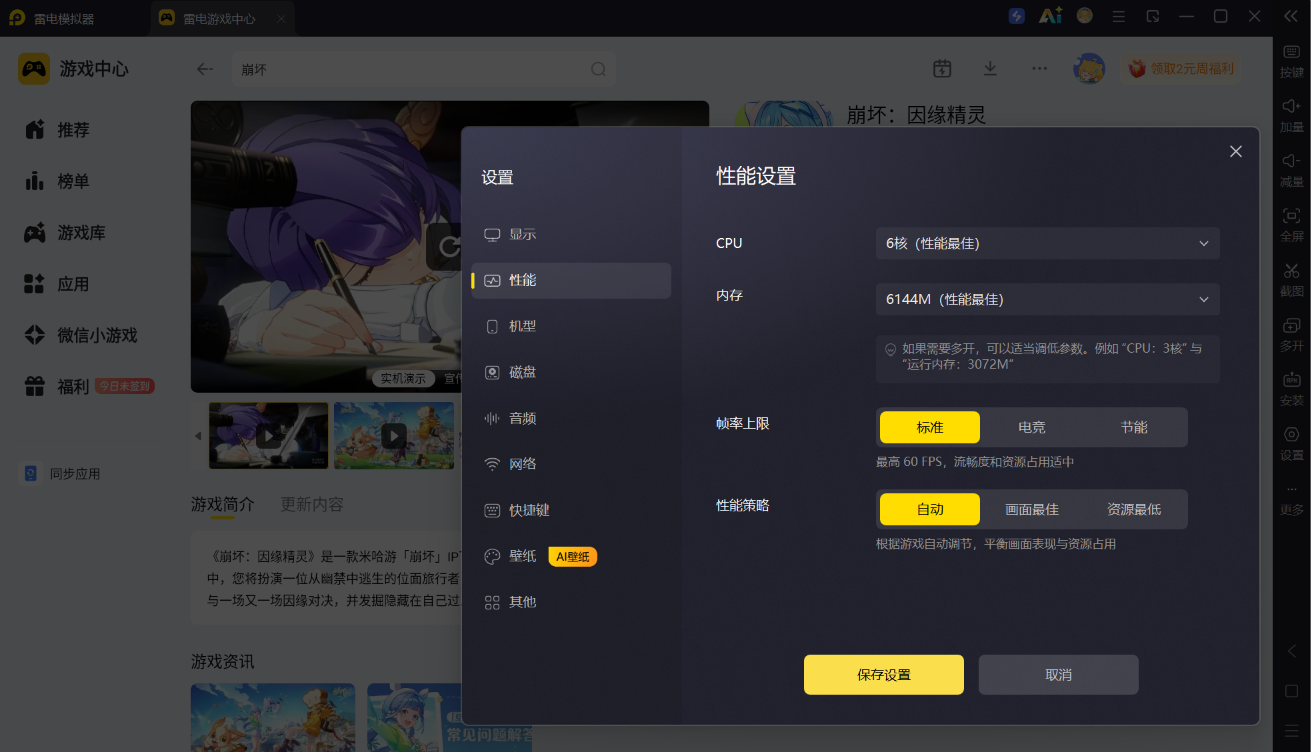Go to 福利 in game center sidebar
Screen dimensions: 1311x753
tap(58, 386)
